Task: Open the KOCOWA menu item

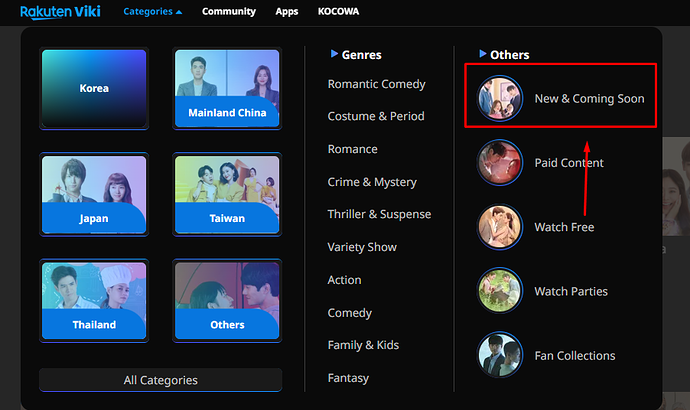Action: 338,11
